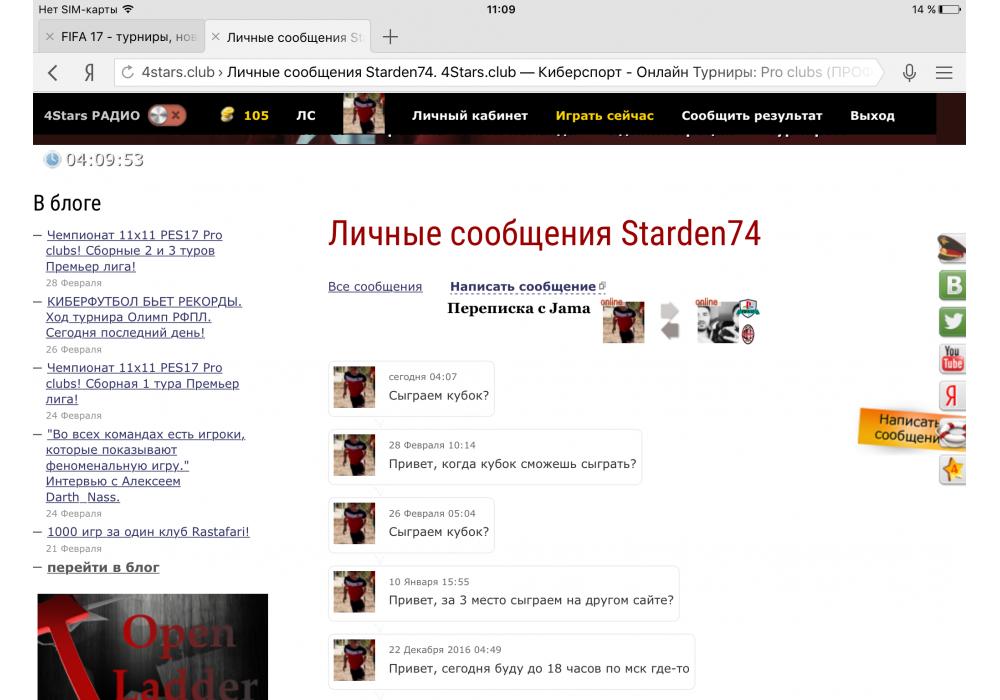Select Играть сейчас in the top menu
Screen dimensions: 1000x700
(x=604, y=115)
